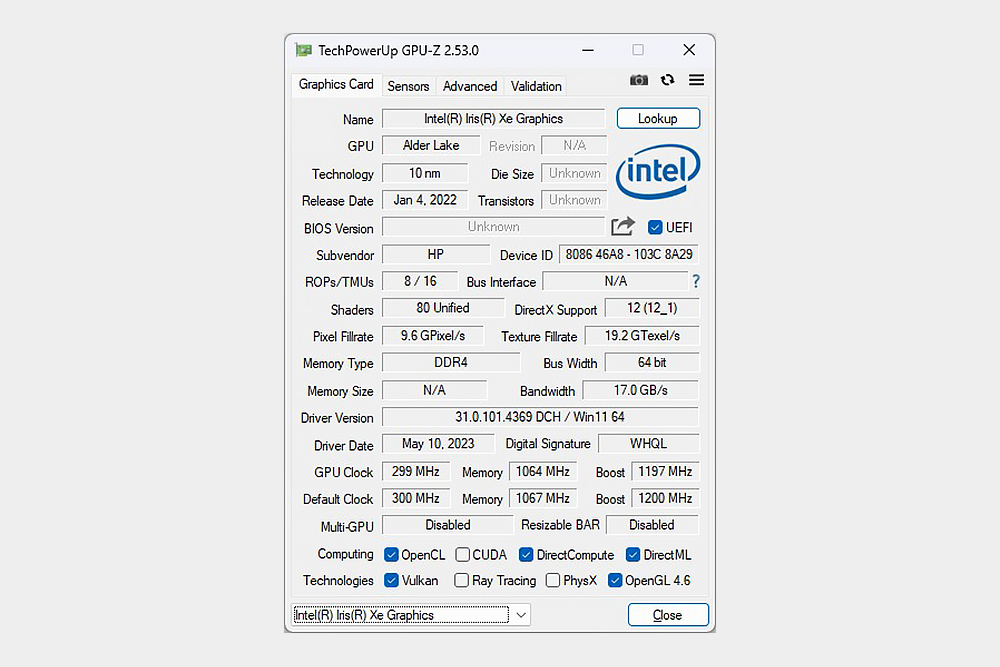Viewport: 1000px width, 667px height.
Task: Click the Lookup button
Action: (658, 119)
